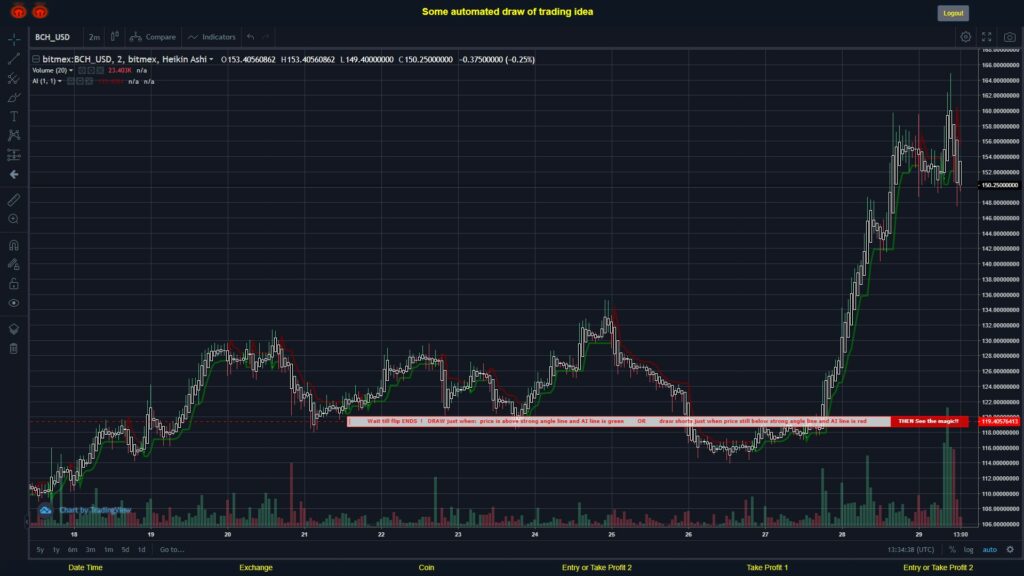The image size is (1024, 576).
Task: Click the Go to... date button
Action: 172,550
